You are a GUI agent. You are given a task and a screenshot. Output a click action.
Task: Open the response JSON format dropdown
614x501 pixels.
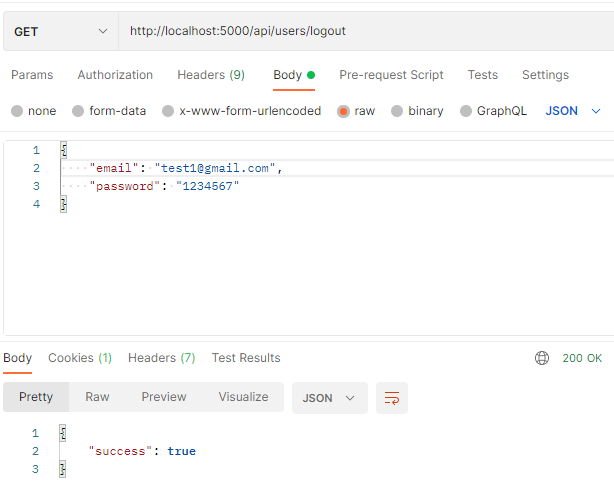click(x=330, y=398)
